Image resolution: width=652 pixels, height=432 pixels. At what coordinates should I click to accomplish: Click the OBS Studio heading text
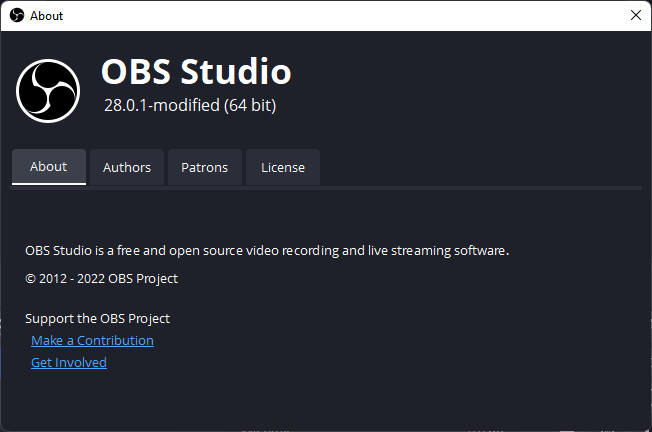coord(196,72)
